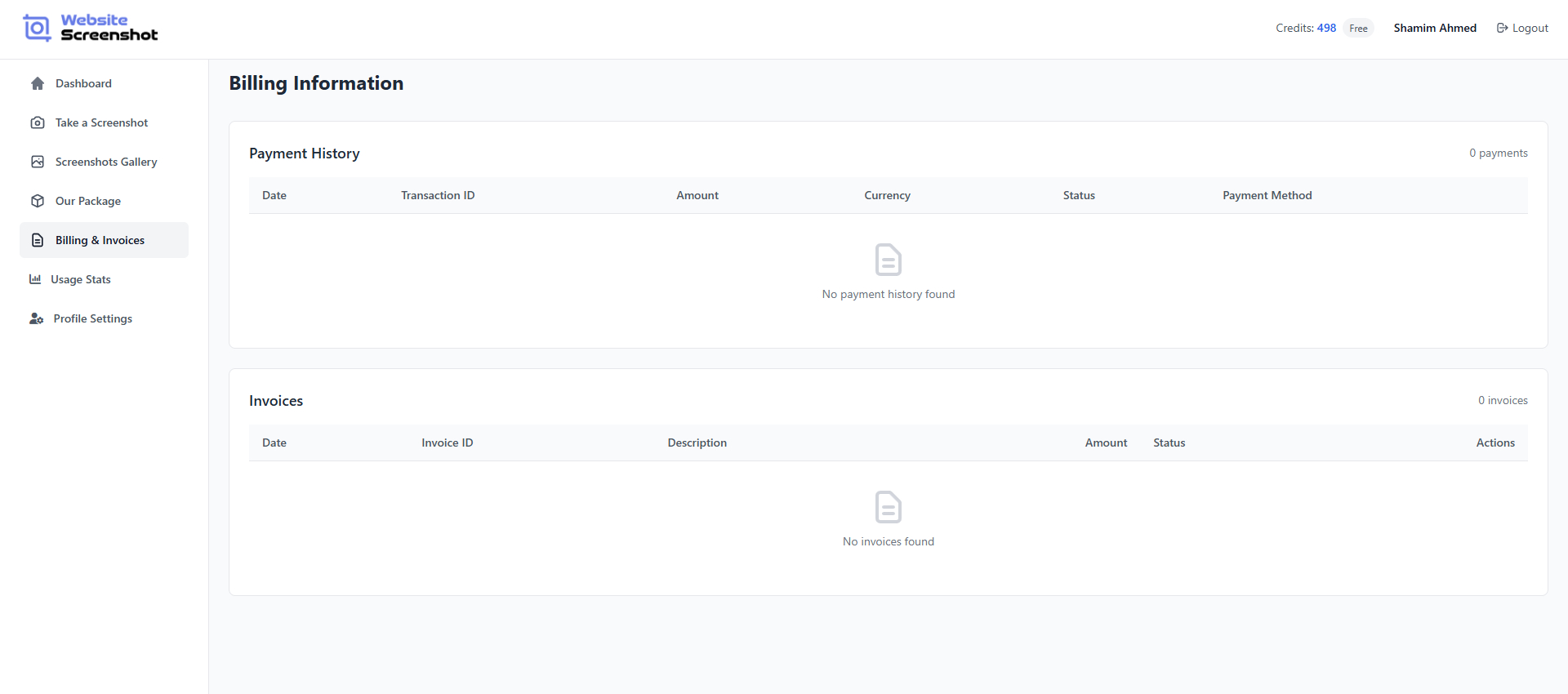Click the 'No invoices found' message
The height and width of the screenshot is (694, 1568).
click(889, 541)
